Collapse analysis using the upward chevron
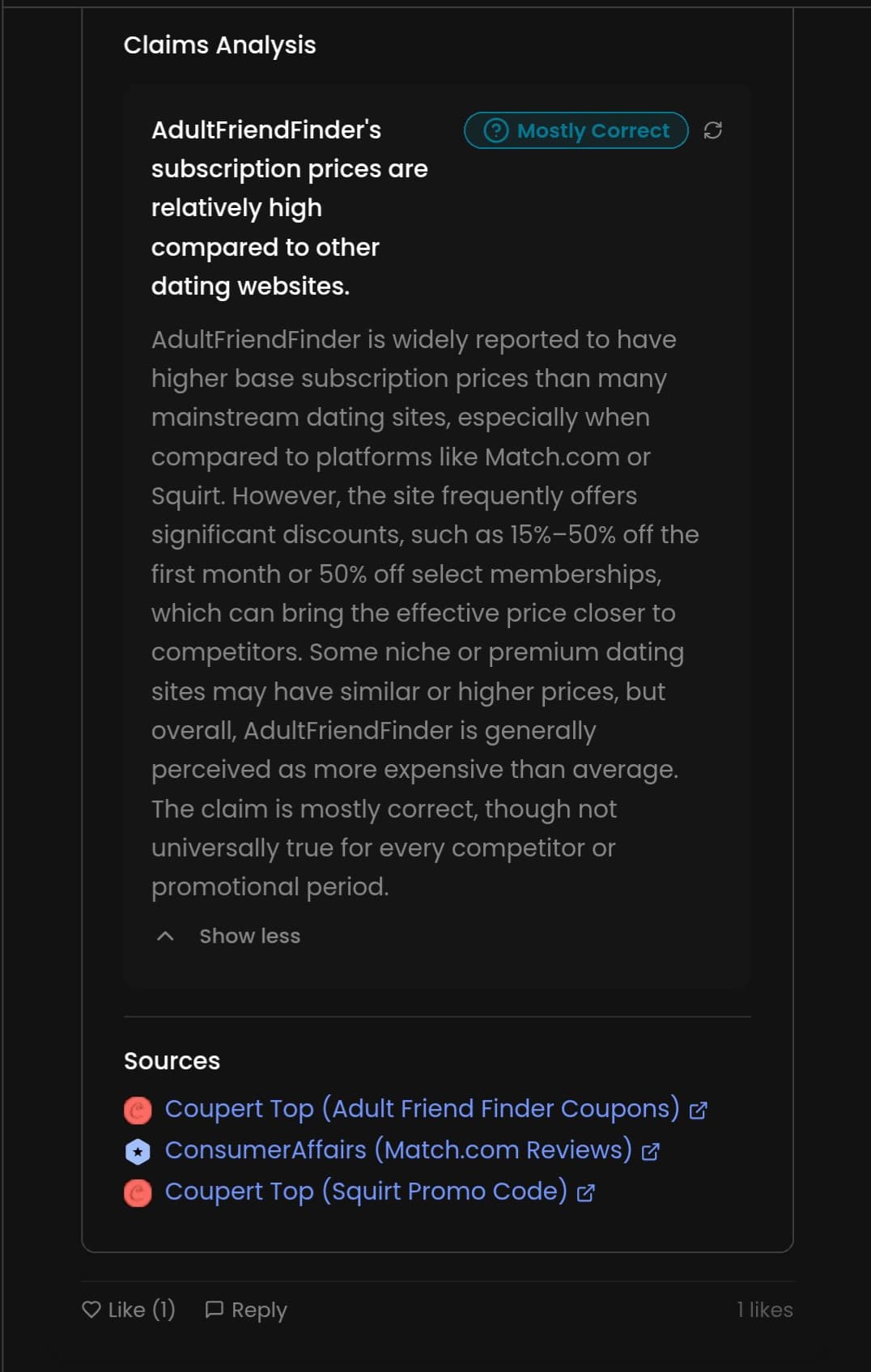The image size is (871, 1372). (x=165, y=936)
